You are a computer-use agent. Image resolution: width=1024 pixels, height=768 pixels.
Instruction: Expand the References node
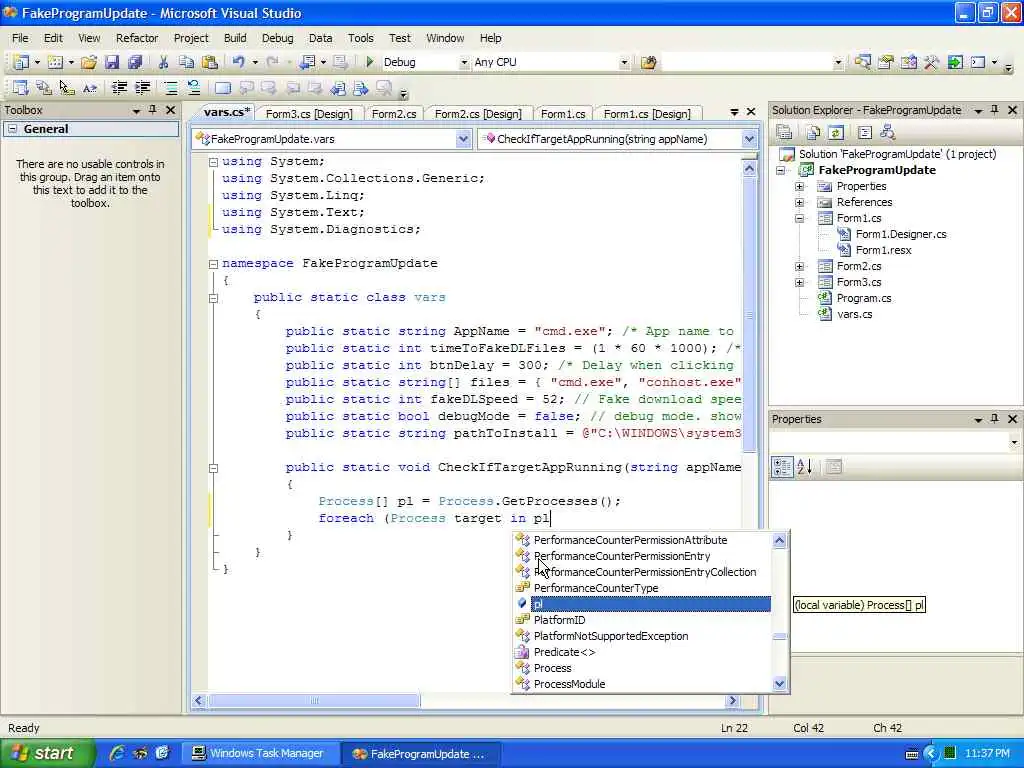[x=799, y=202]
